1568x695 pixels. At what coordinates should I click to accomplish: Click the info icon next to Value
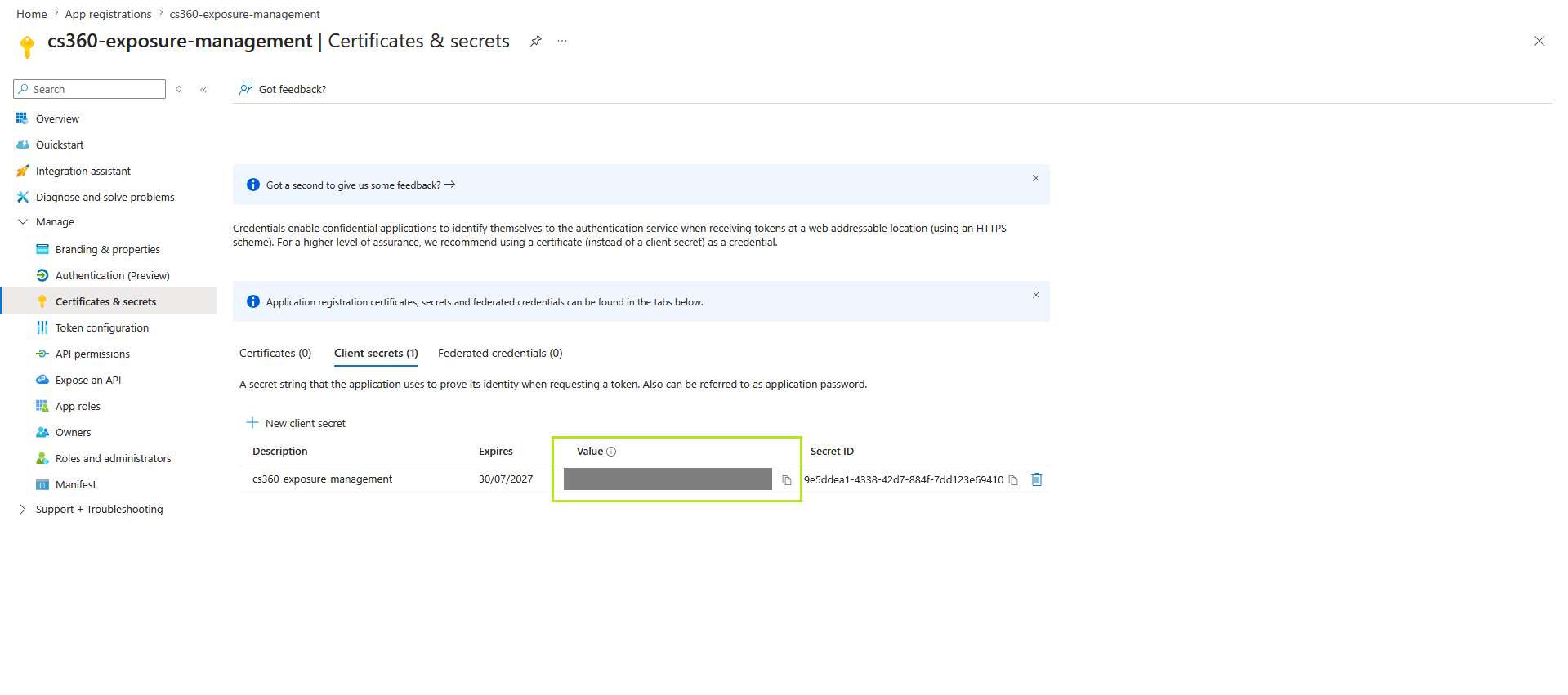tap(611, 452)
